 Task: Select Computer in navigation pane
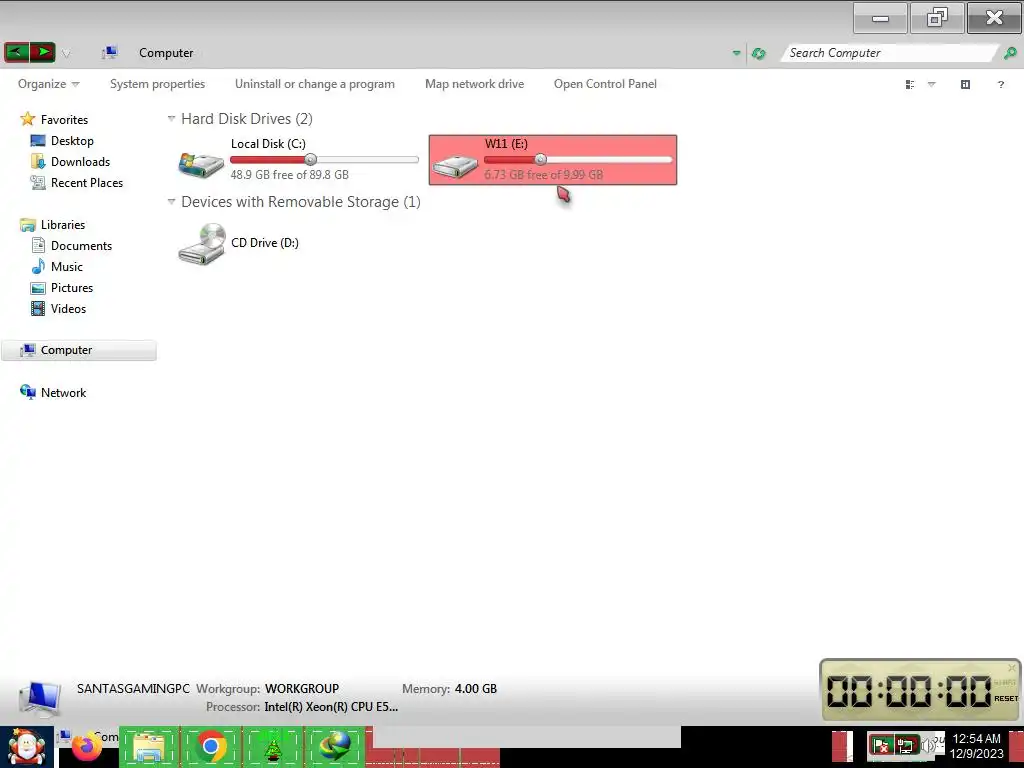(x=79, y=350)
